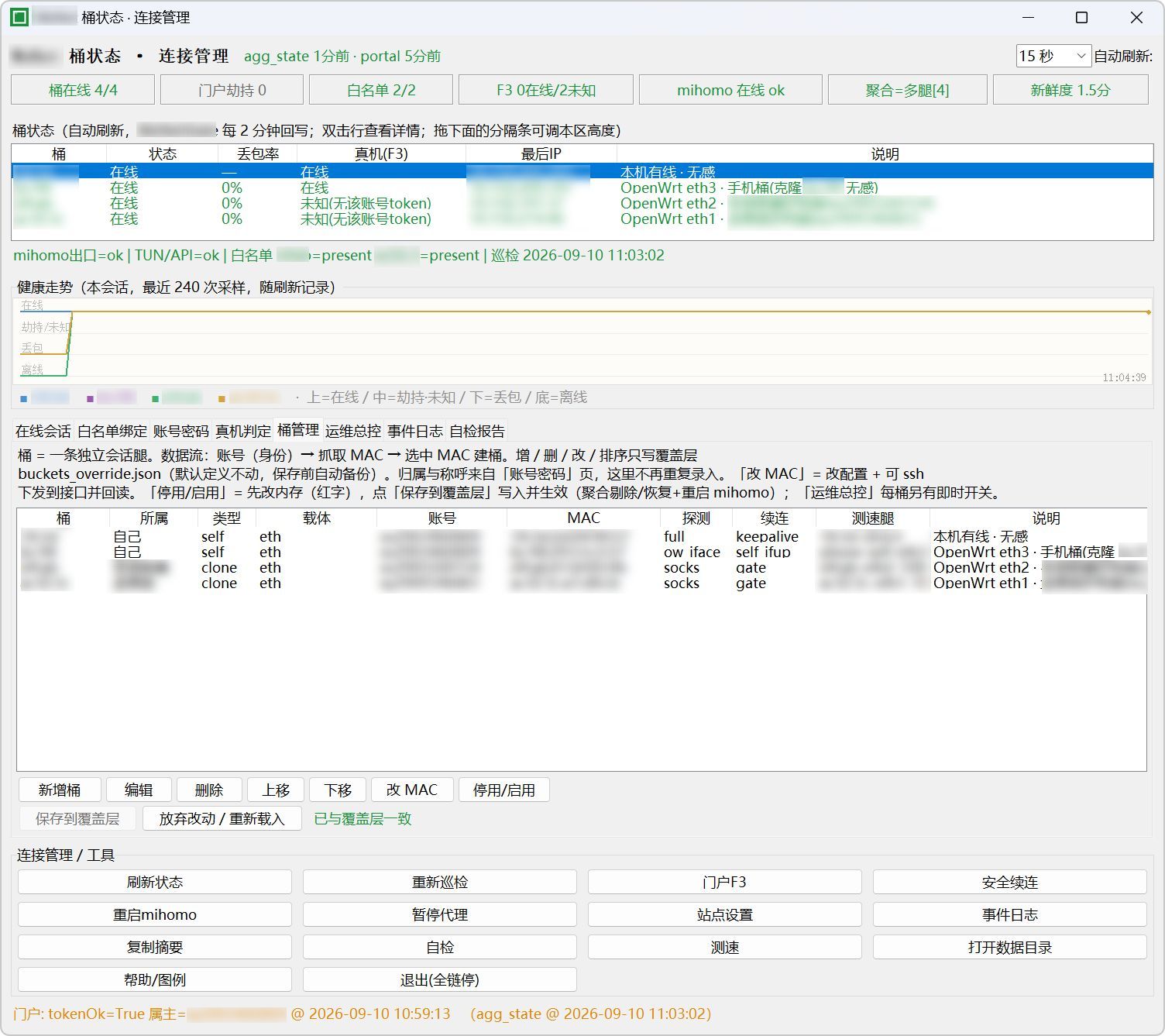Switch to the 在线会话 tab
Screen dimensions: 1165x1036
pyautogui.click(x=43, y=431)
